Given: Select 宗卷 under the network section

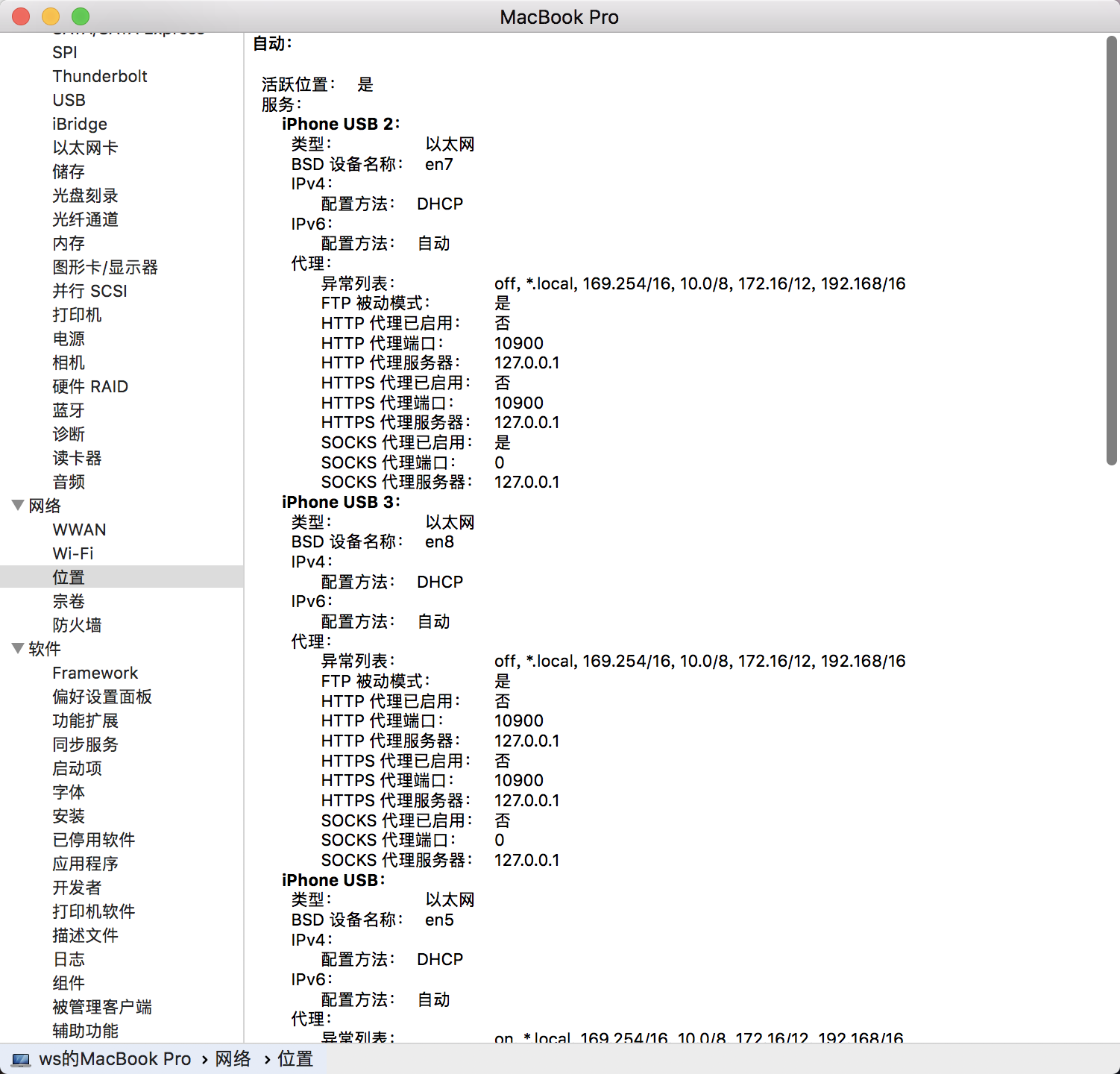Looking at the screenshot, I should pos(69,601).
